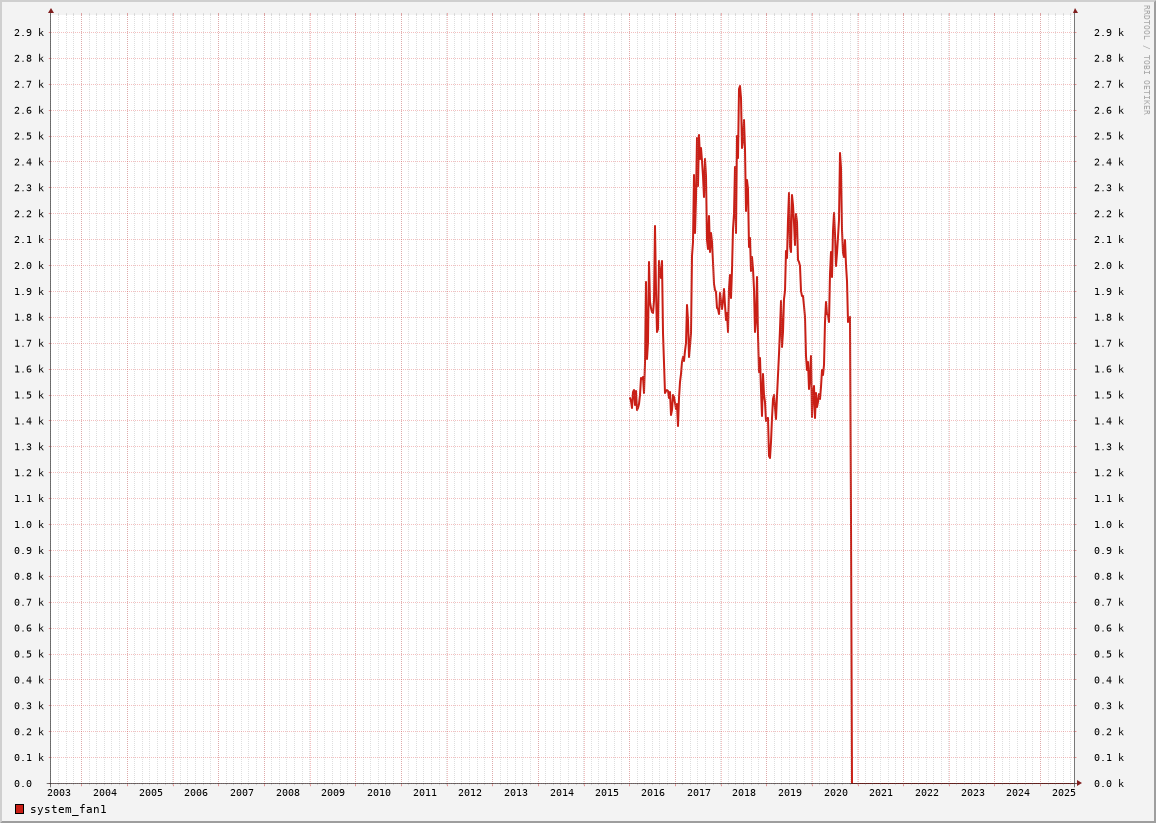Click the arrowhead atop the right y-axis
This screenshot has height=823, width=1156.
pyautogui.click(x=1075, y=11)
